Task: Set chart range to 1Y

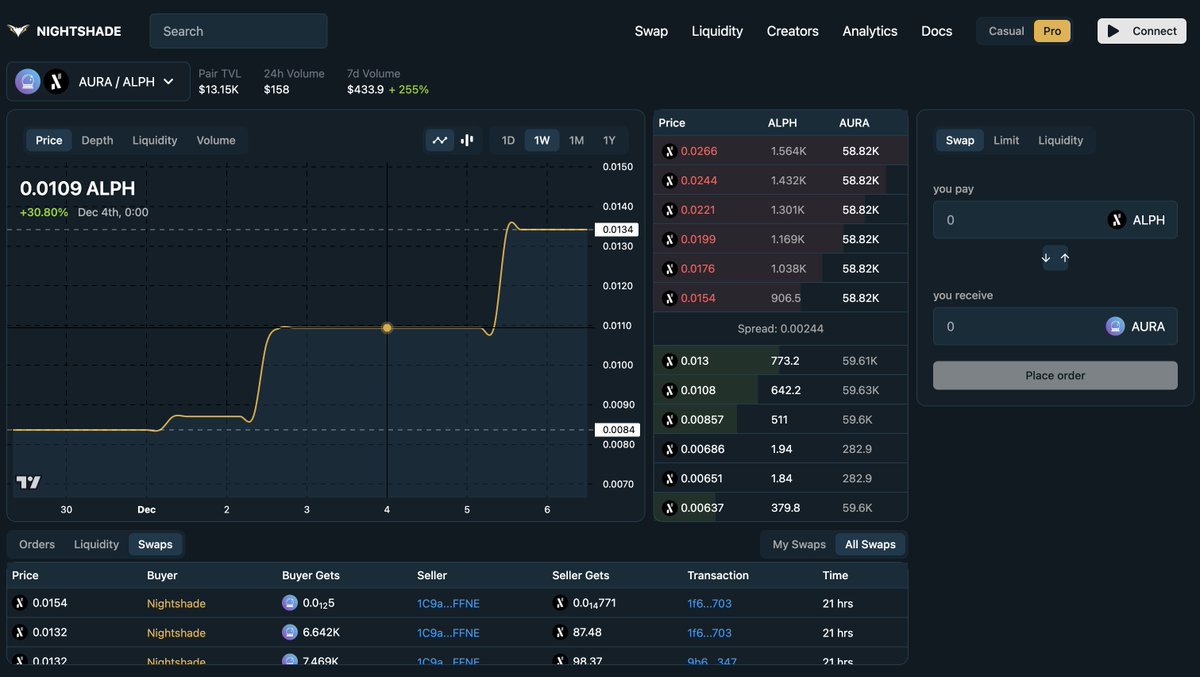Action: point(609,140)
